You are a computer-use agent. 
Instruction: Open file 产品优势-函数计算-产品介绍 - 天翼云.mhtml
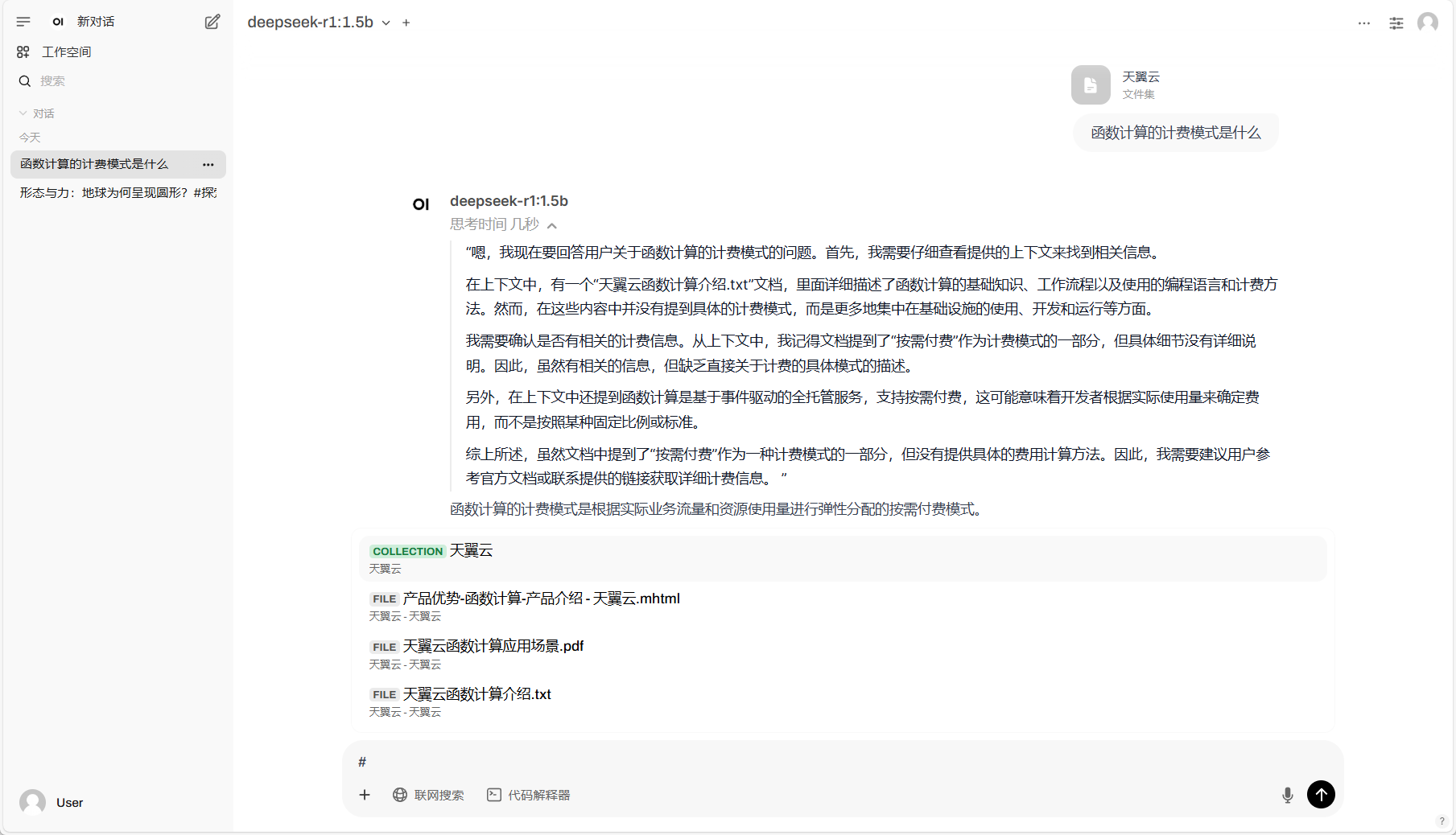[843, 606]
